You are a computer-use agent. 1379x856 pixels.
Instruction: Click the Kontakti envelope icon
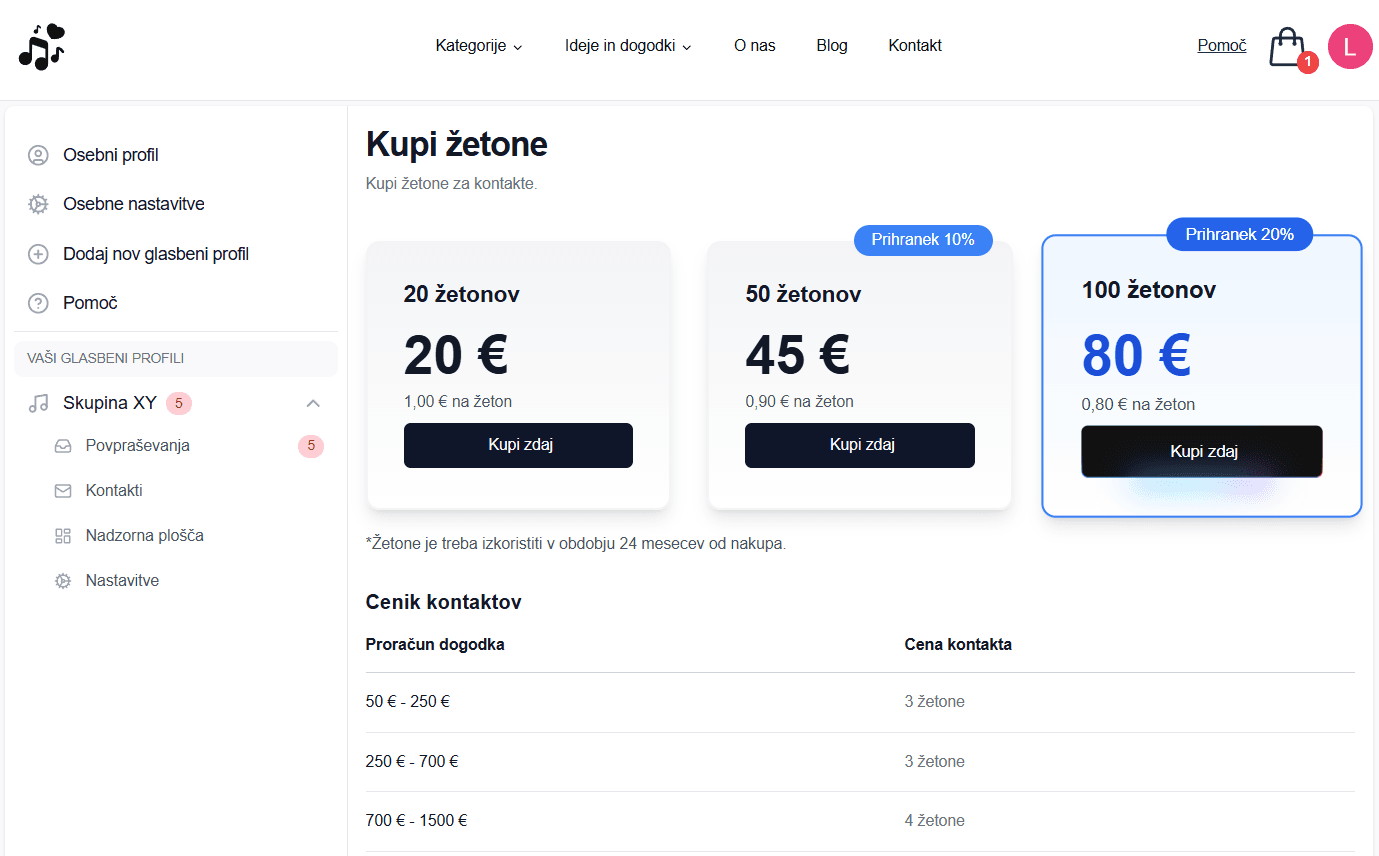[63, 491]
